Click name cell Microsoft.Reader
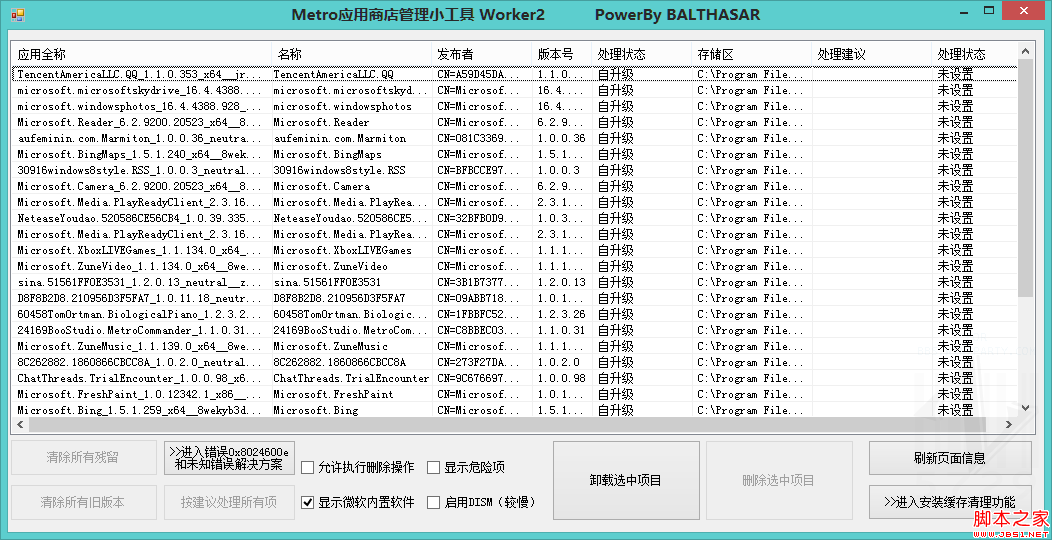The width and height of the screenshot is (1052, 540). [x=321, y=122]
